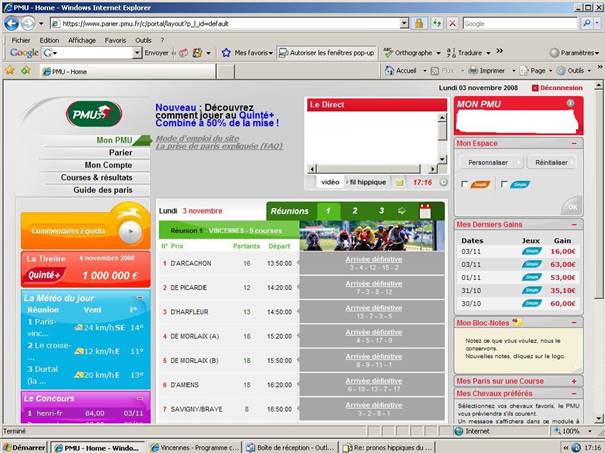Open Arrivée définitive for D'AMIENS race
The image size is (605, 453).
[x=373, y=381]
